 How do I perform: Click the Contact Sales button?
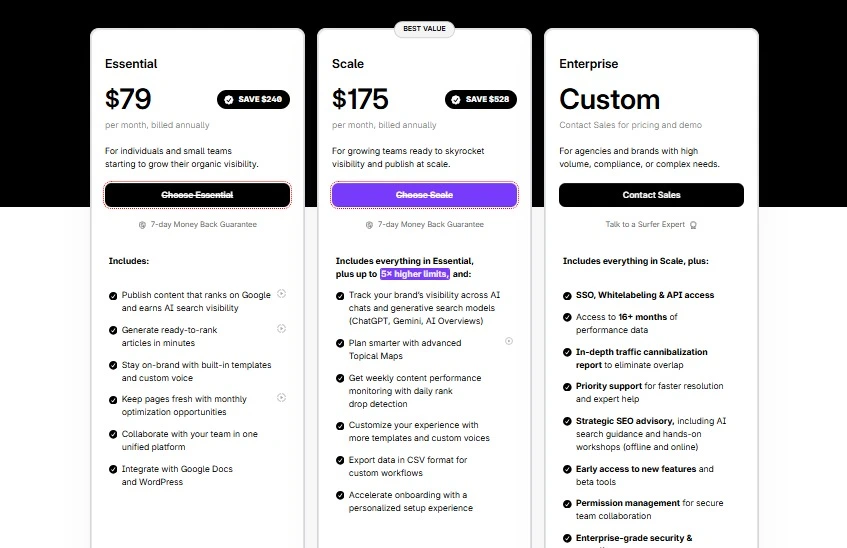coord(651,195)
